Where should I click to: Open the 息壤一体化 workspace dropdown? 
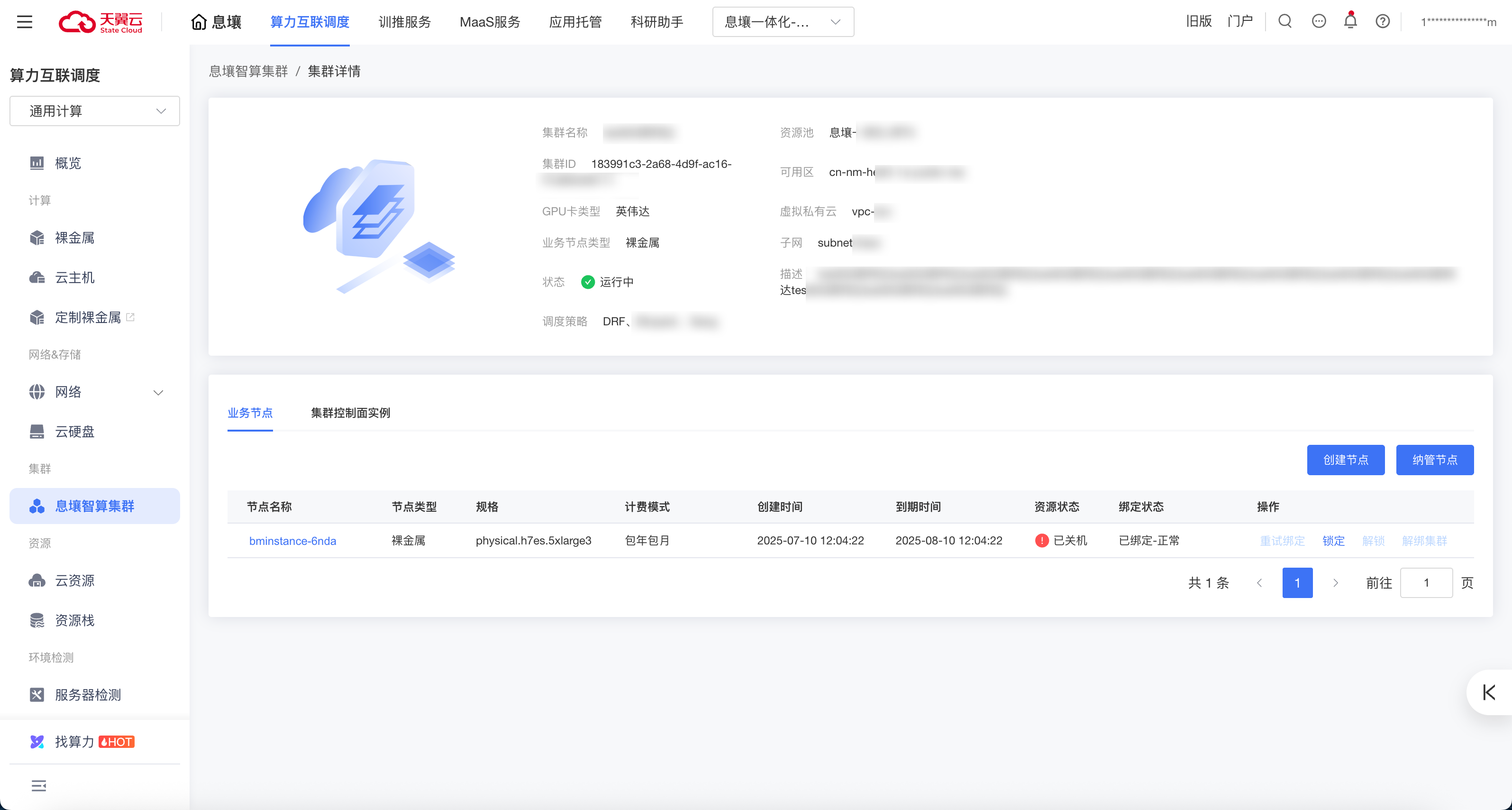point(783,22)
